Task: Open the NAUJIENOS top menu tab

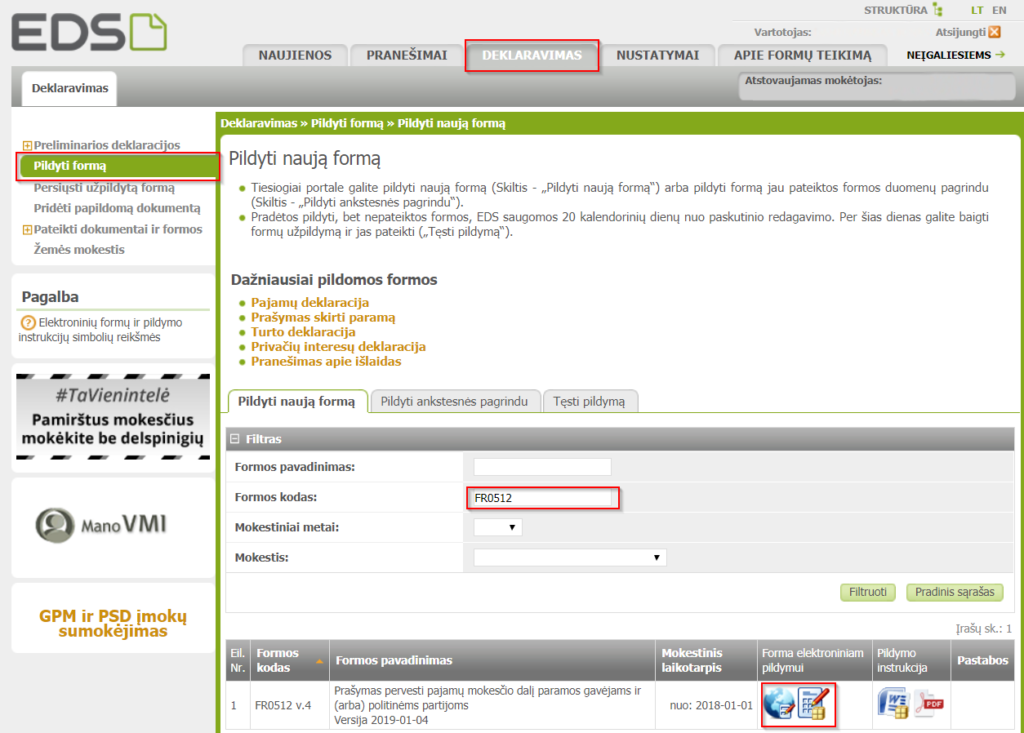Action: tap(295, 56)
